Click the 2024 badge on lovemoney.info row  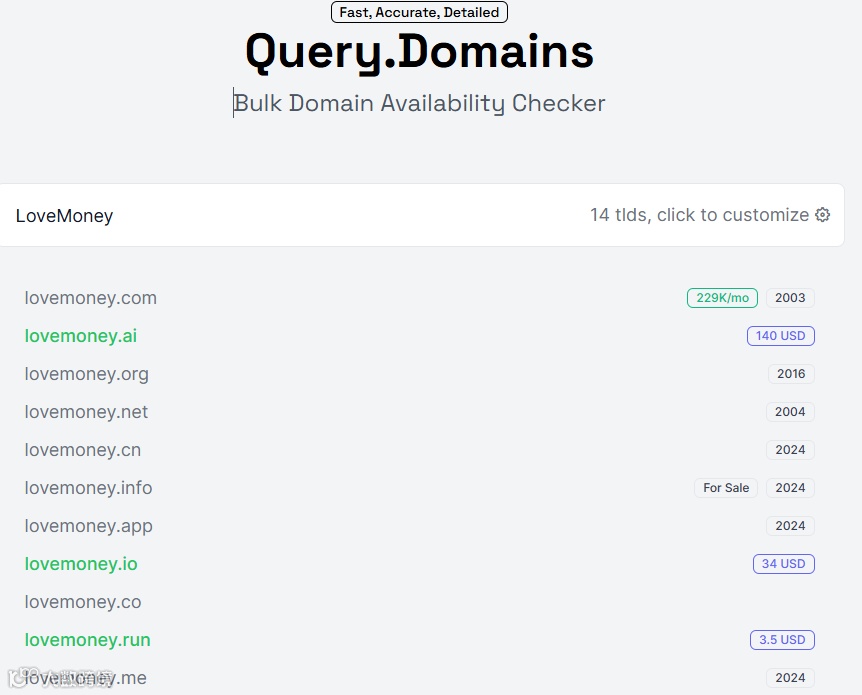(790, 488)
